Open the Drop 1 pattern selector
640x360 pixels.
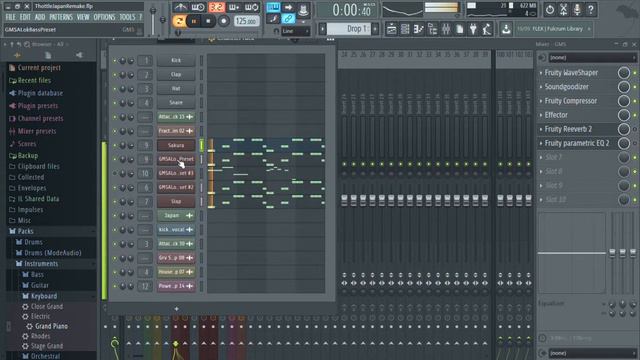coord(349,29)
